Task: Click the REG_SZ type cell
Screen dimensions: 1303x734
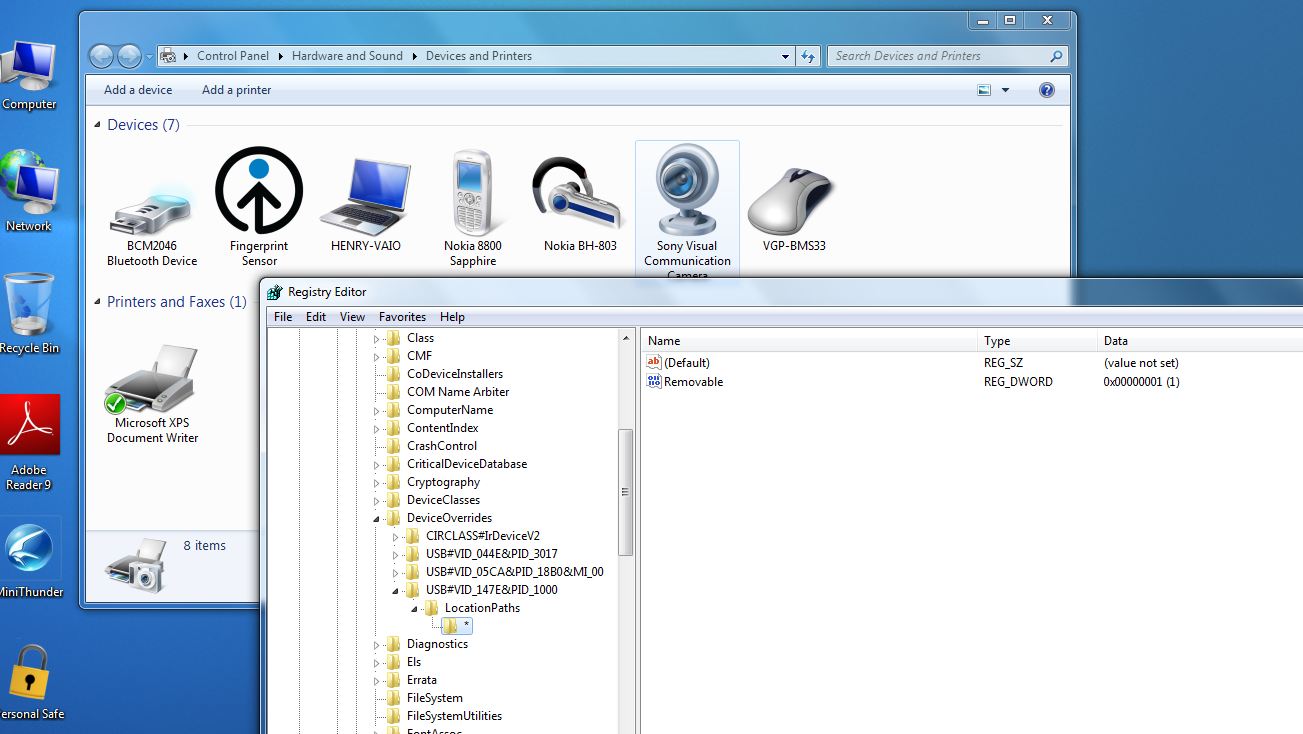Action: (x=1003, y=363)
